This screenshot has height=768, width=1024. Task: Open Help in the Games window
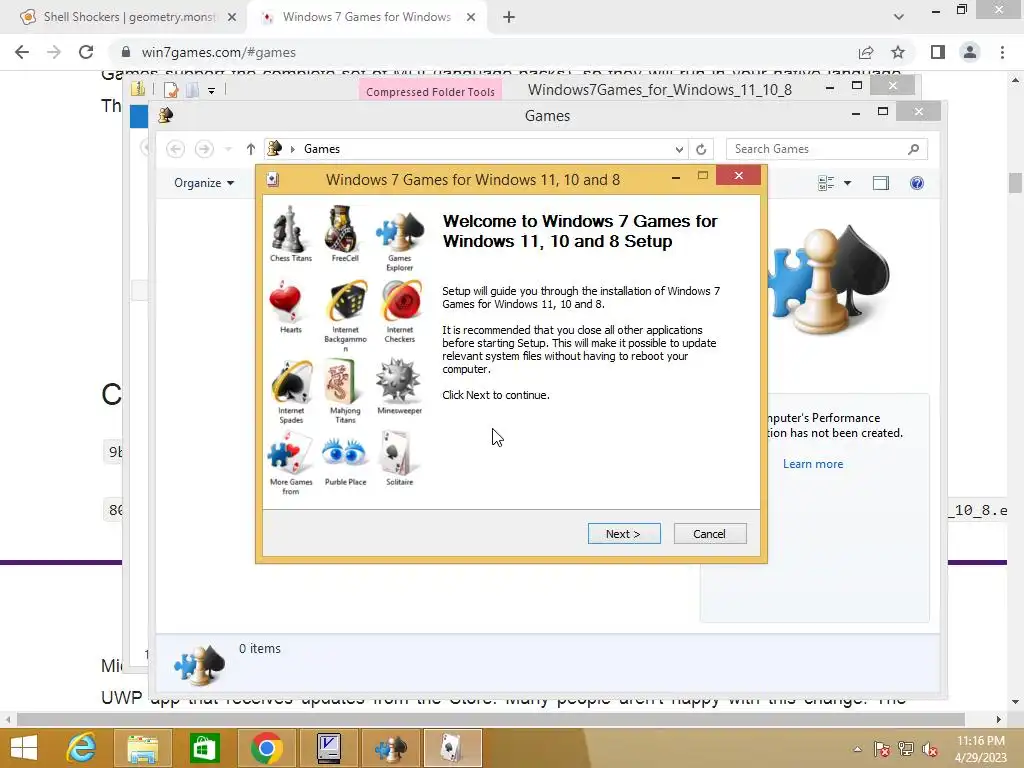917,184
